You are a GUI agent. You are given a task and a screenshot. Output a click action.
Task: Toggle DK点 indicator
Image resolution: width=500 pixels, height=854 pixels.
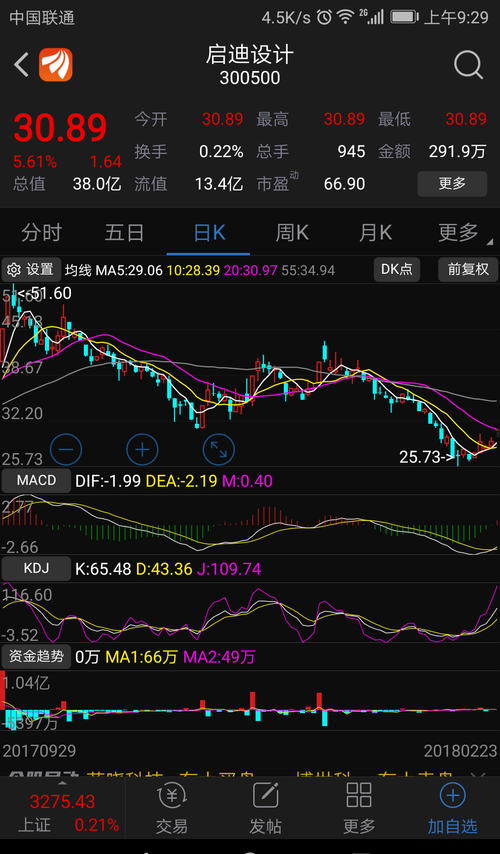click(x=397, y=270)
